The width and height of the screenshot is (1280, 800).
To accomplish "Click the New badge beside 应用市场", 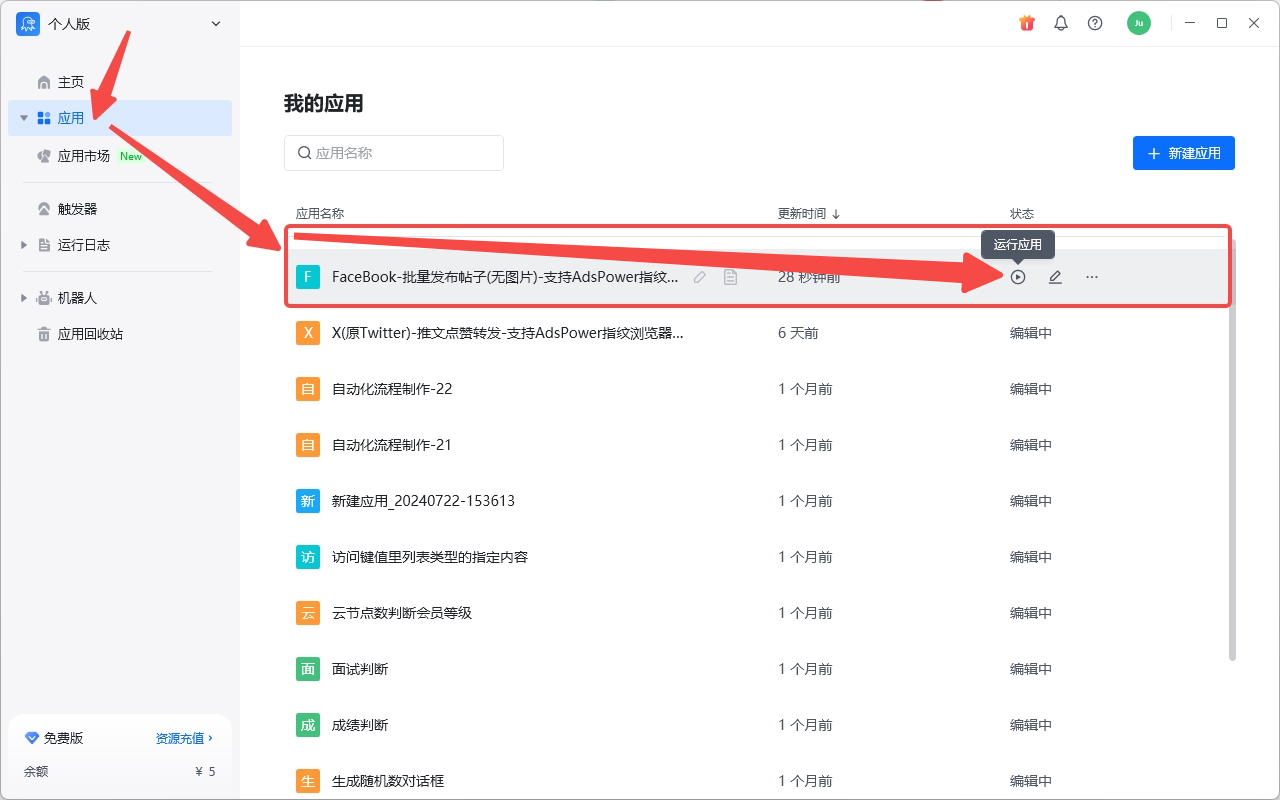I will [x=131, y=156].
